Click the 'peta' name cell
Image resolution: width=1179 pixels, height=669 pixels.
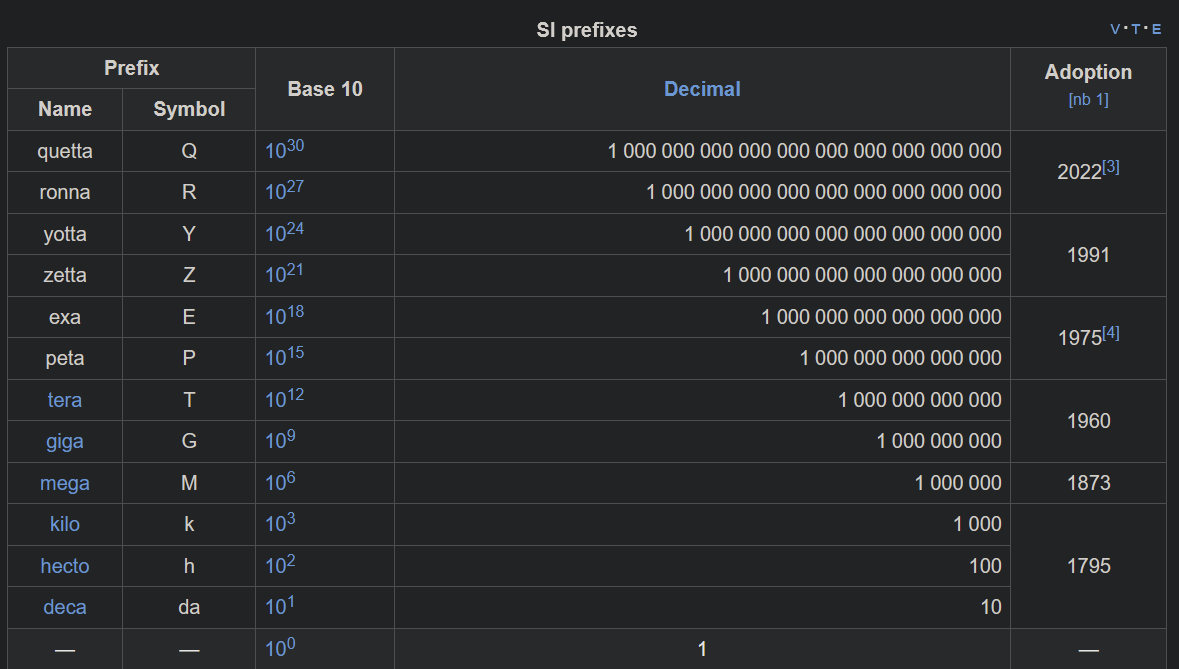pyautogui.click(x=65, y=359)
